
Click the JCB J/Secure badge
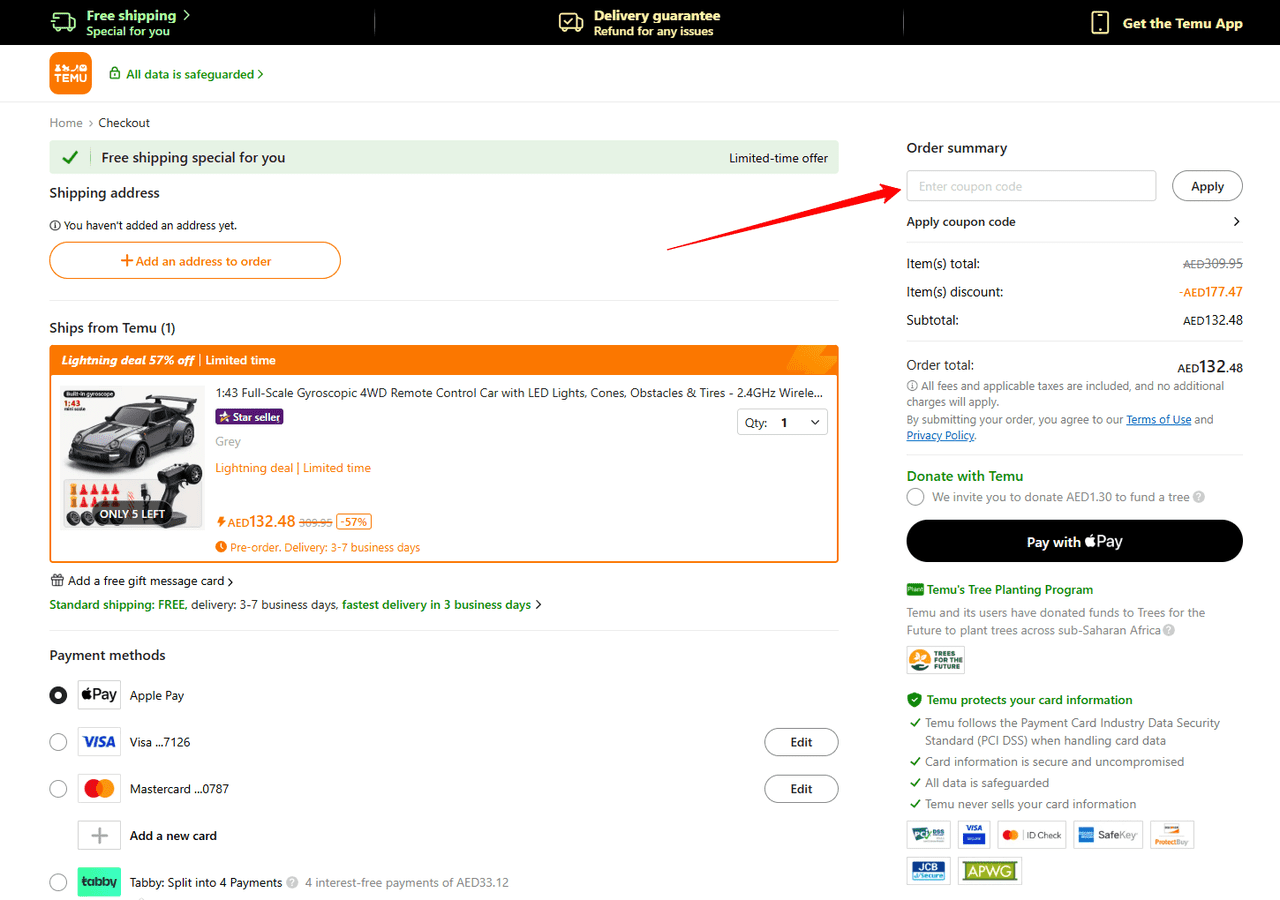point(929,871)
